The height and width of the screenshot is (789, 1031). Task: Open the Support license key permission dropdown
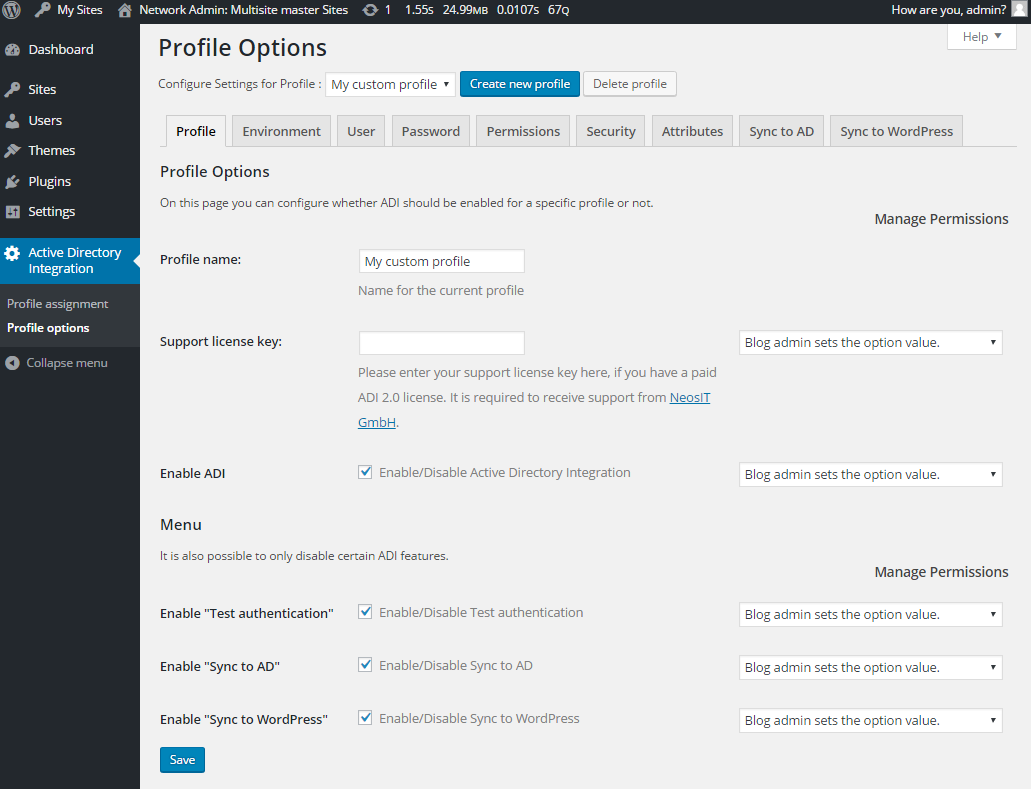870,343
